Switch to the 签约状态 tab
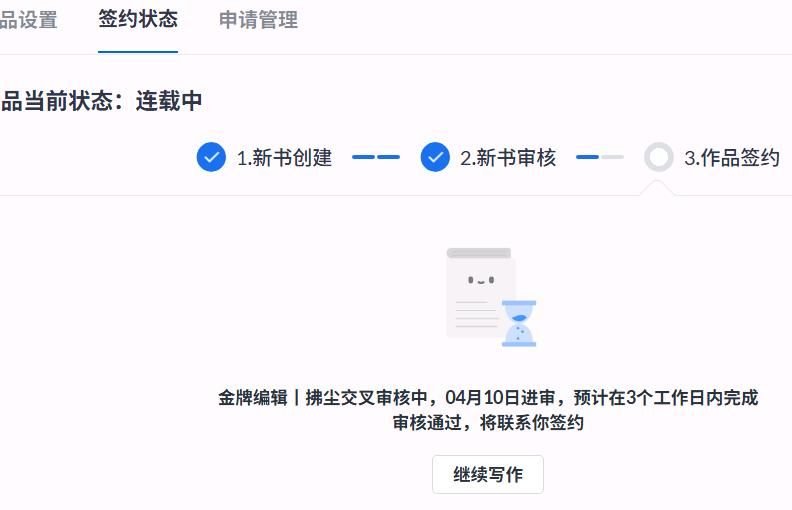Screen dimensions: 792x510 138,20
